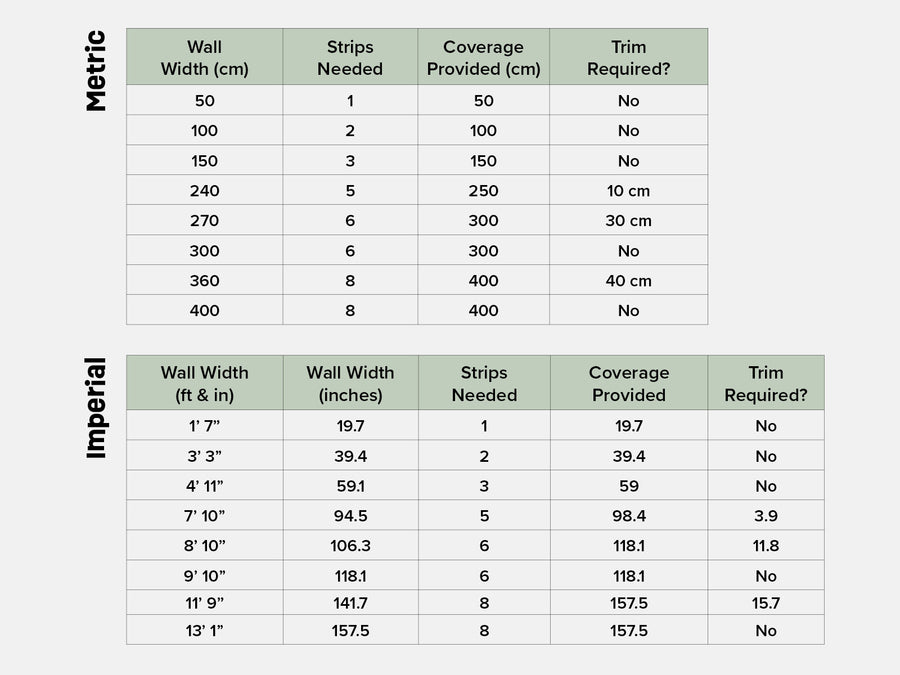Click the '10 cm' trim cell

coord(628,190)
